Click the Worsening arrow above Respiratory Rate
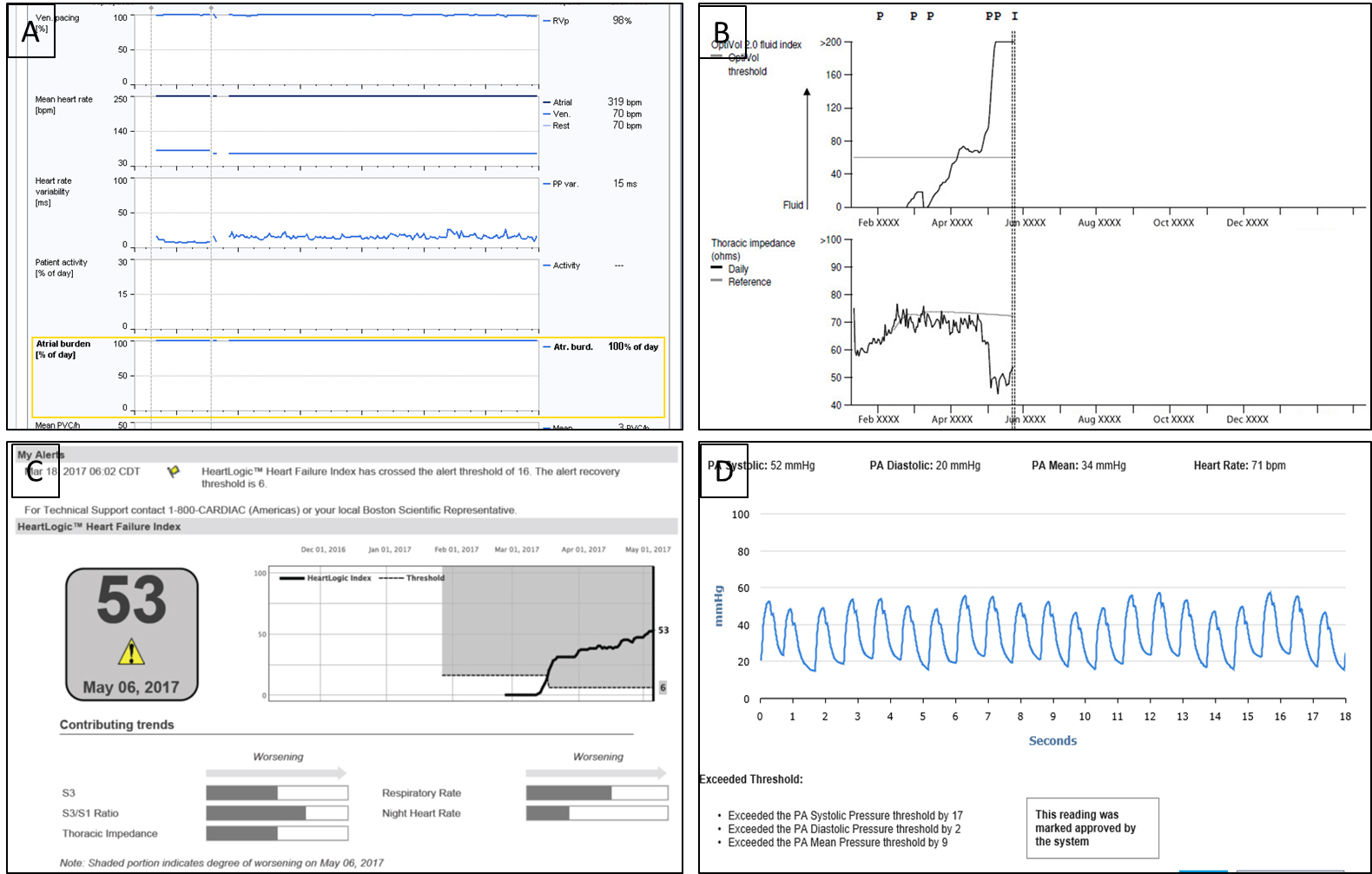 596,772
